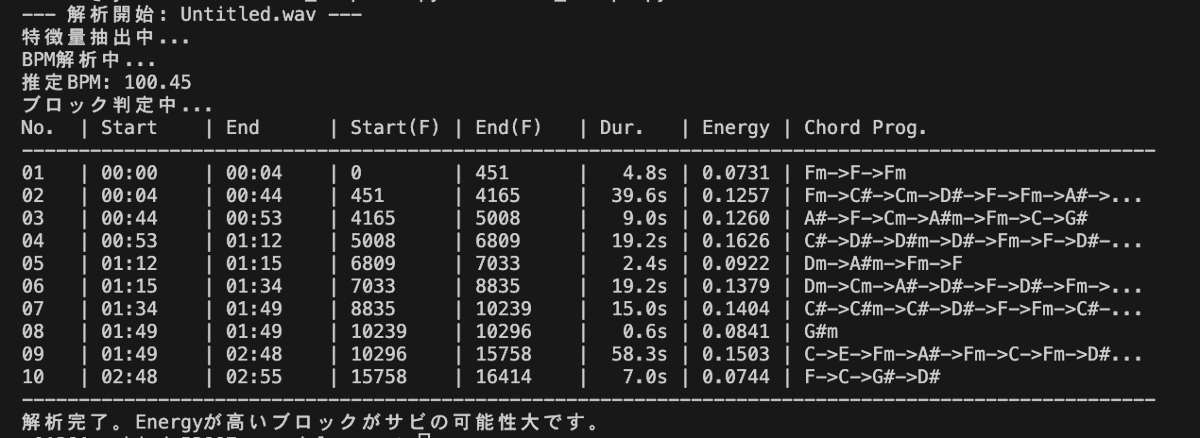Click energy value 0.1257
Screen dimensions: 1200x438
click(736, 195)
